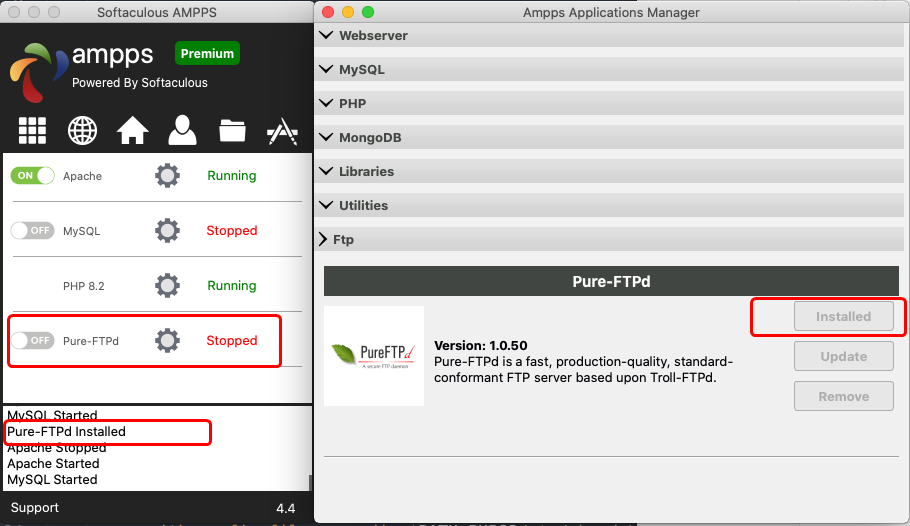Click the globe icon in AMPPS toolbar
Screen dimensions: 910x526
[x=82, y=130]
